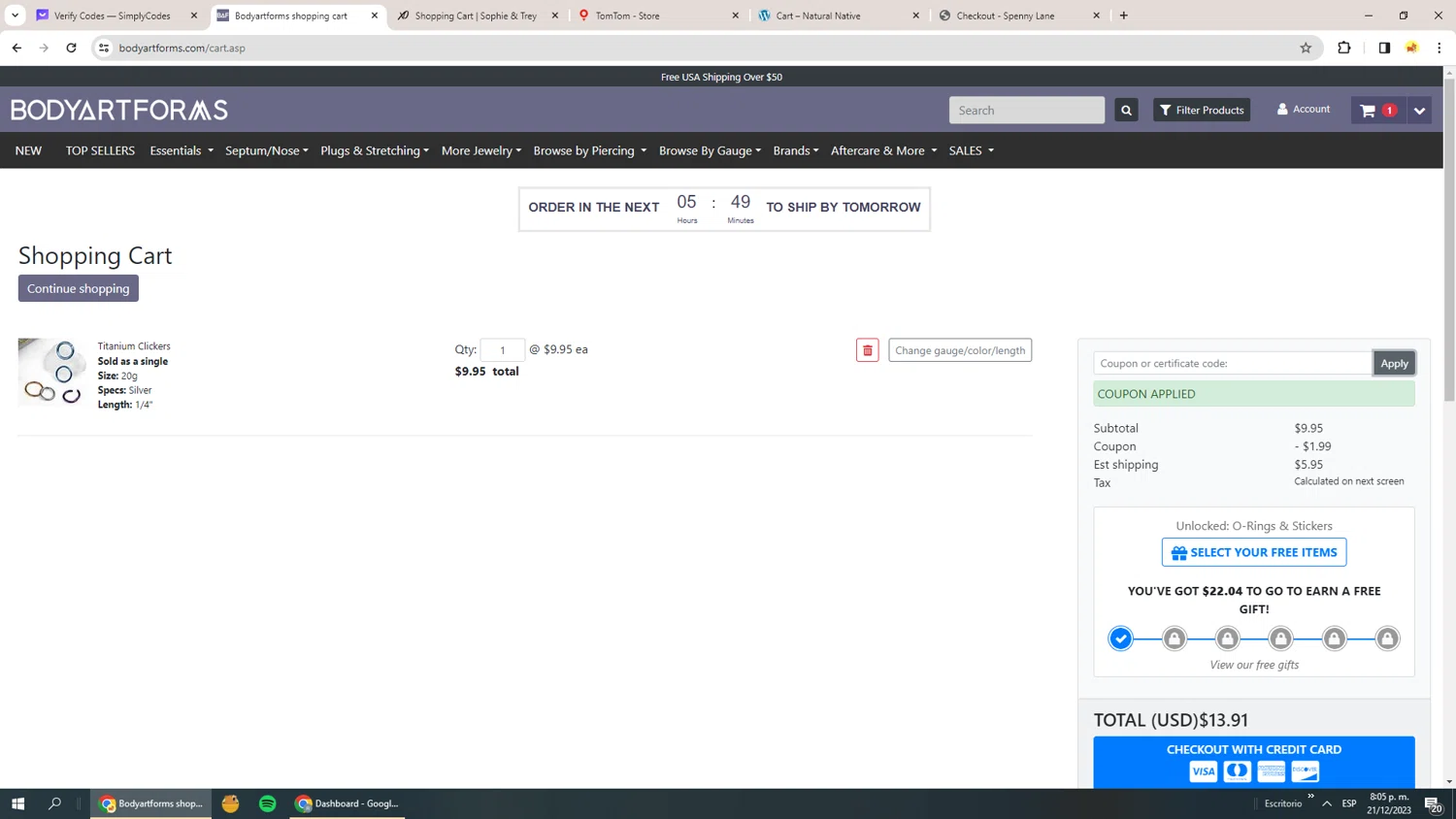Open tab search dropdown arrow
The image size is (1456, 819).
coord(15,16)
